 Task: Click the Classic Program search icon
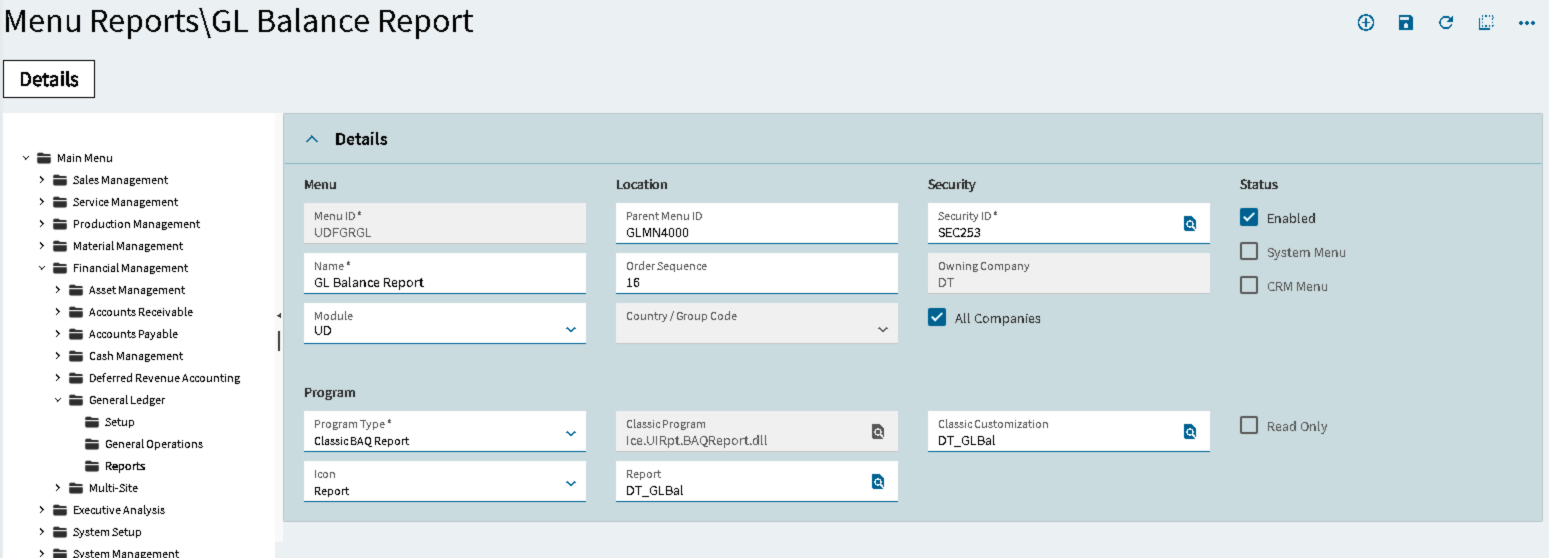click(x=878, y=432)
